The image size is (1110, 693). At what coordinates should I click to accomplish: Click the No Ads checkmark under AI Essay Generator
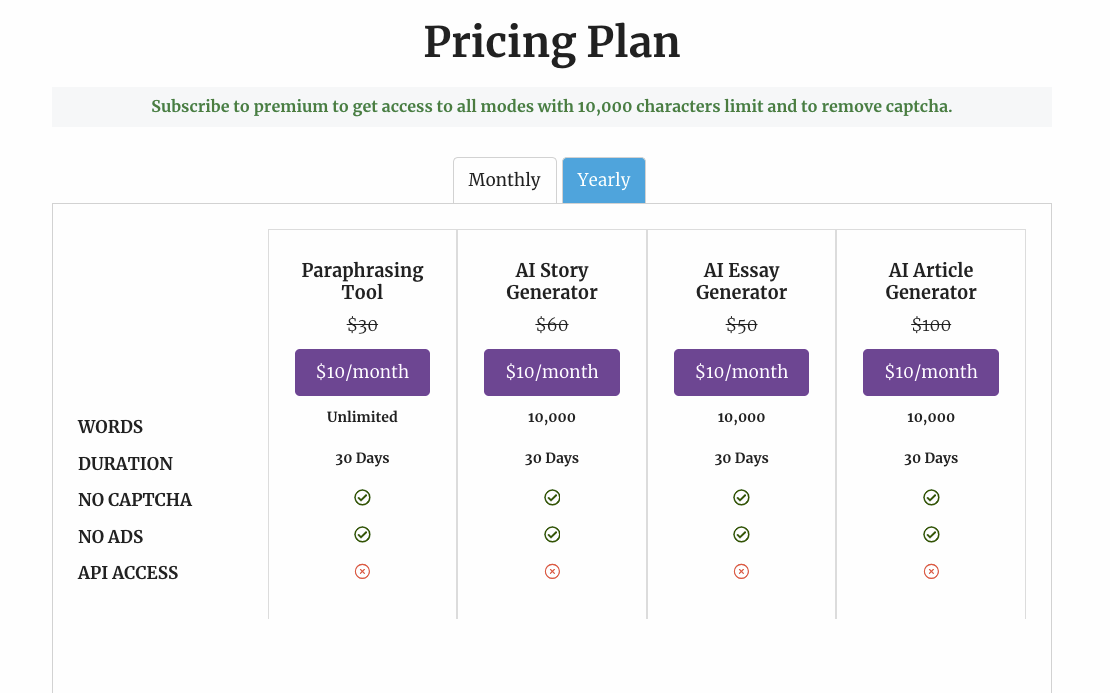click(741, 534)
